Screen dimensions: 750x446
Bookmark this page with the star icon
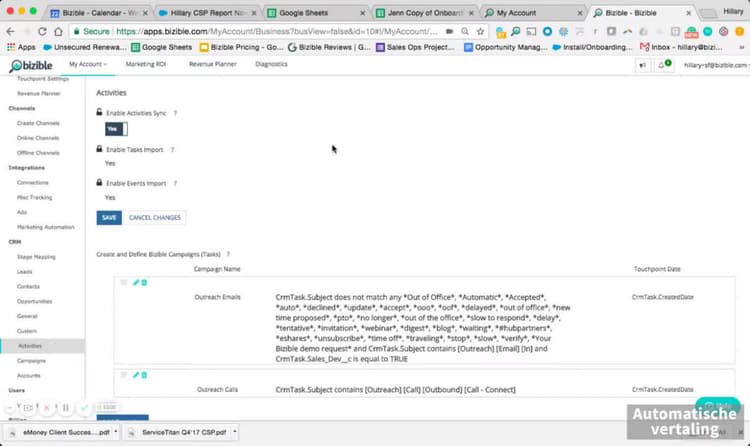(x=480, y=32)
